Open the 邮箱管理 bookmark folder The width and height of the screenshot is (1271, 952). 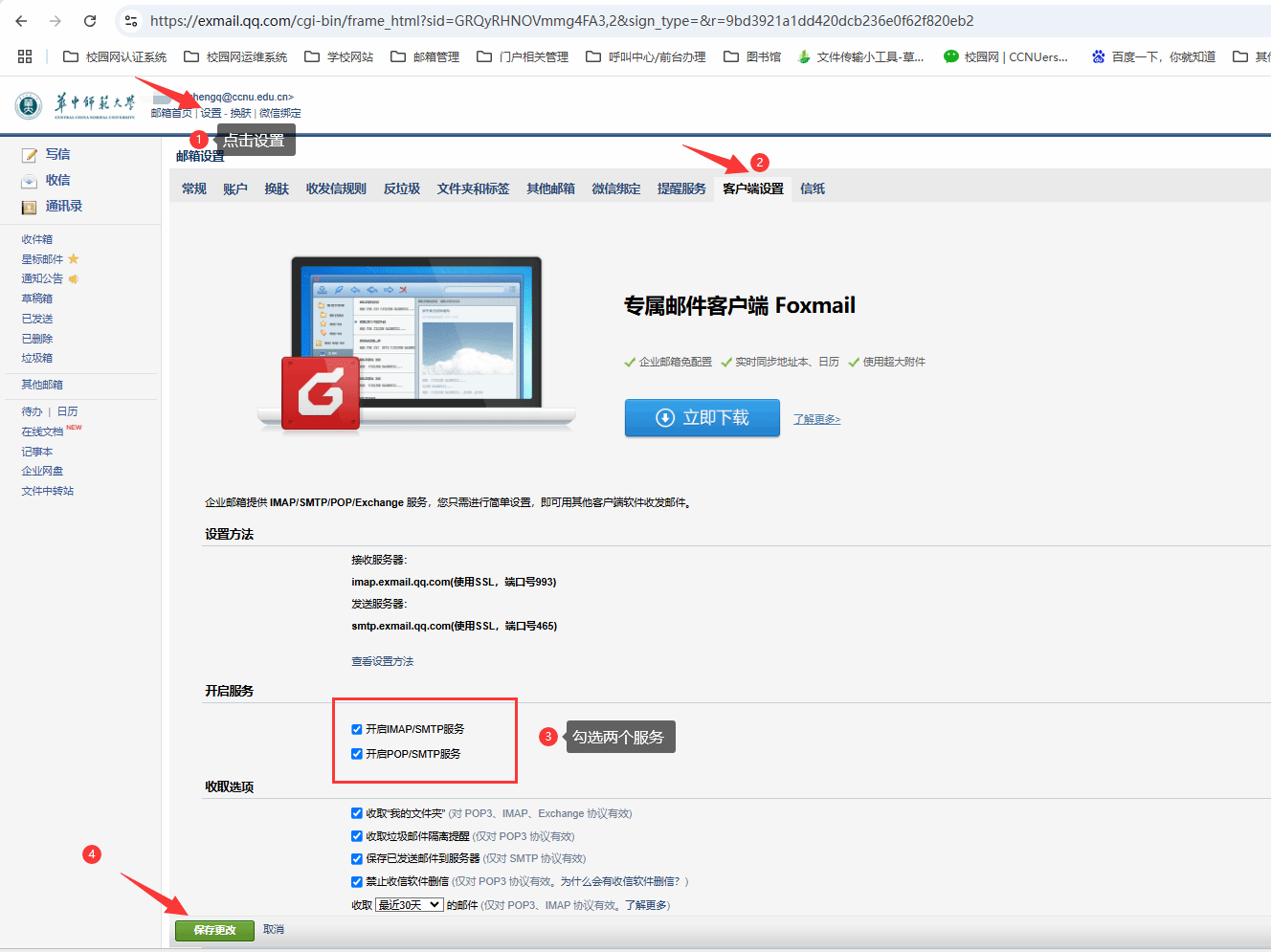[x=425, y=56]
